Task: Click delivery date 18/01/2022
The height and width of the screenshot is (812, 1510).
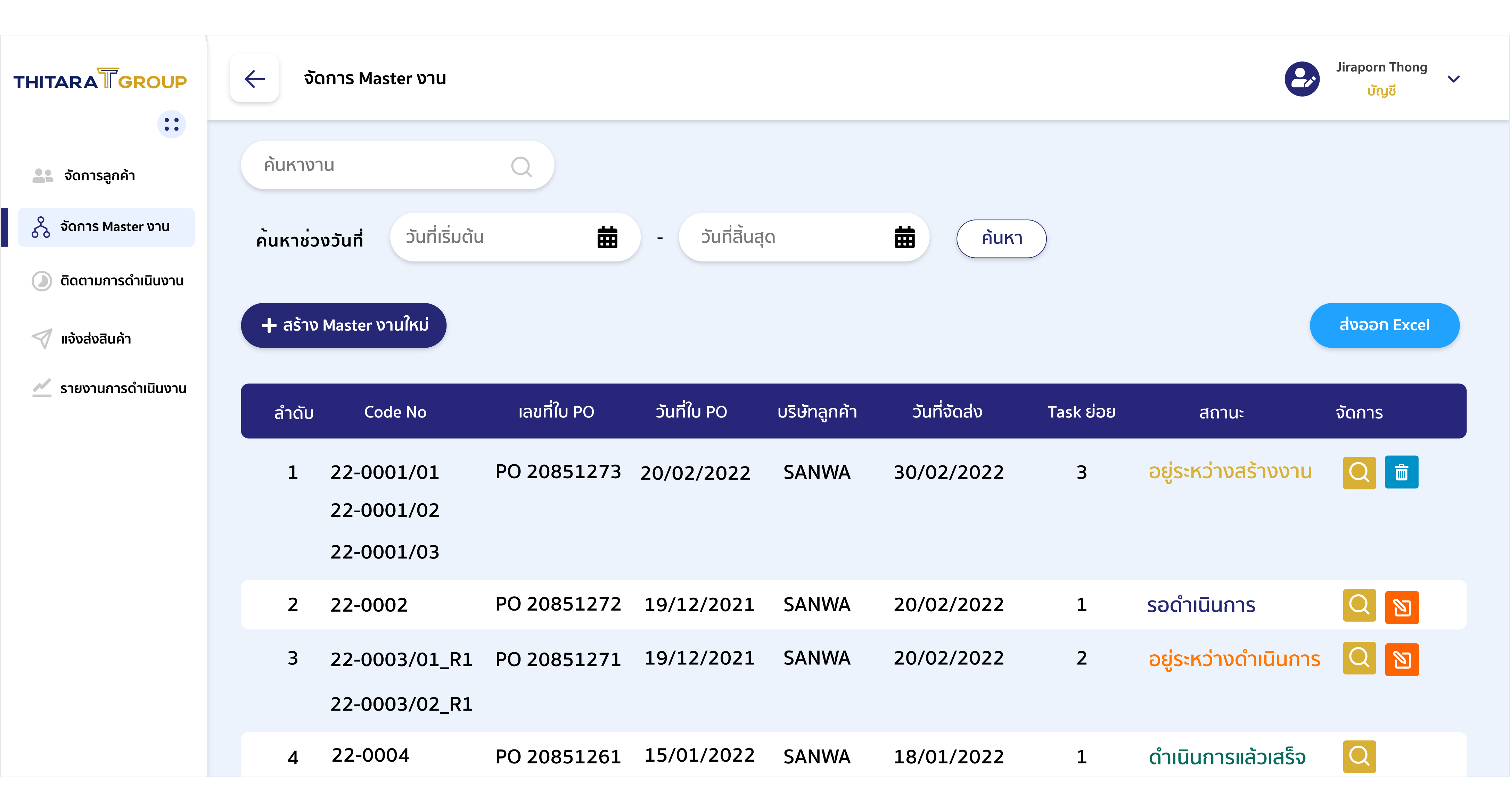Action: click(949, 757)
